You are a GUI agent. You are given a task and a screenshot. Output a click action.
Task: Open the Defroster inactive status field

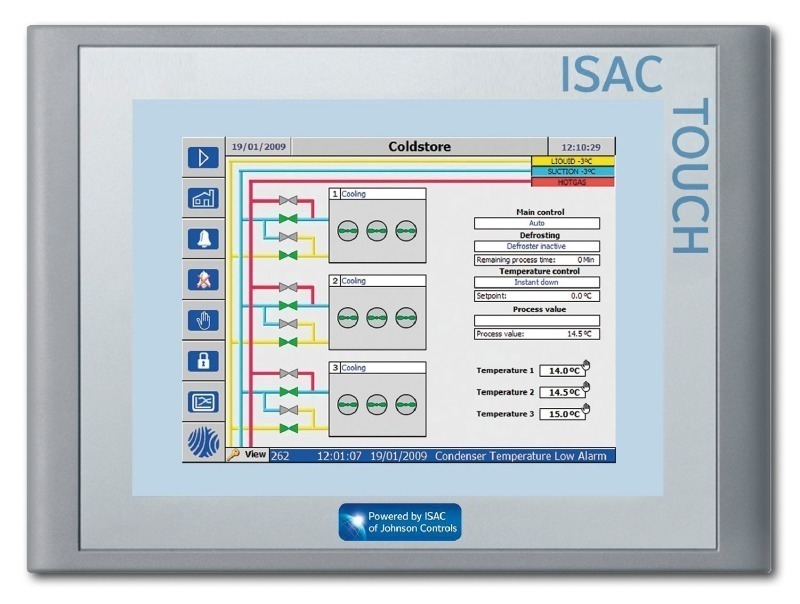[x=537, y=246]
